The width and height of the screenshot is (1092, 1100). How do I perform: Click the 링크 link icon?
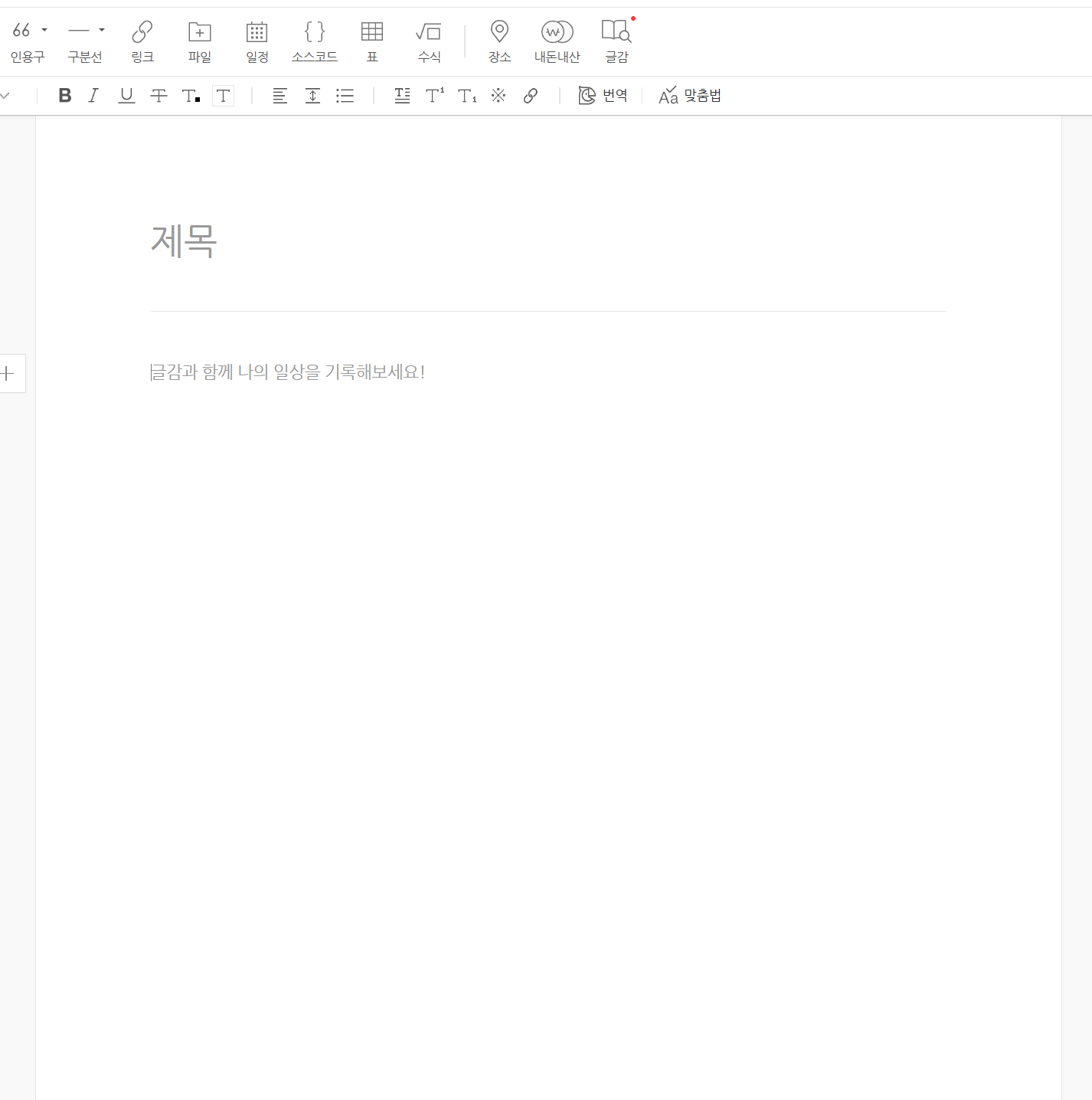[x=142, y=41]
